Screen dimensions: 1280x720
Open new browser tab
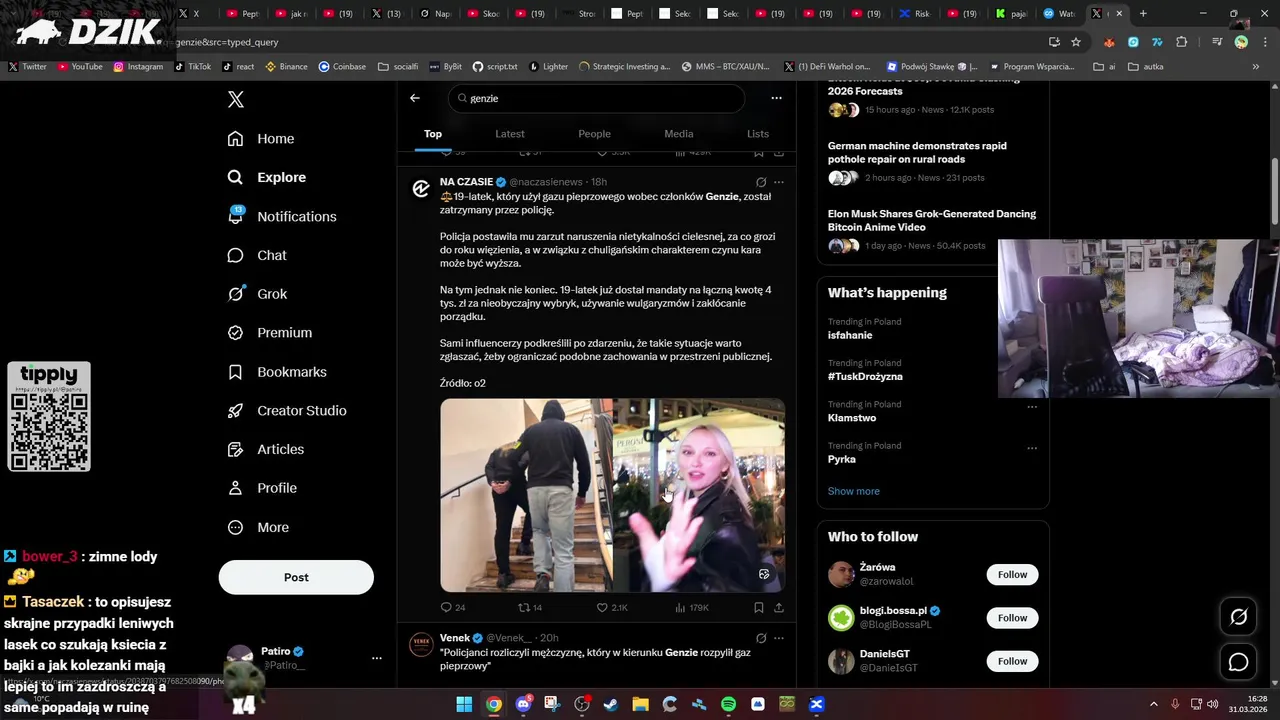tap(1143, 14)
